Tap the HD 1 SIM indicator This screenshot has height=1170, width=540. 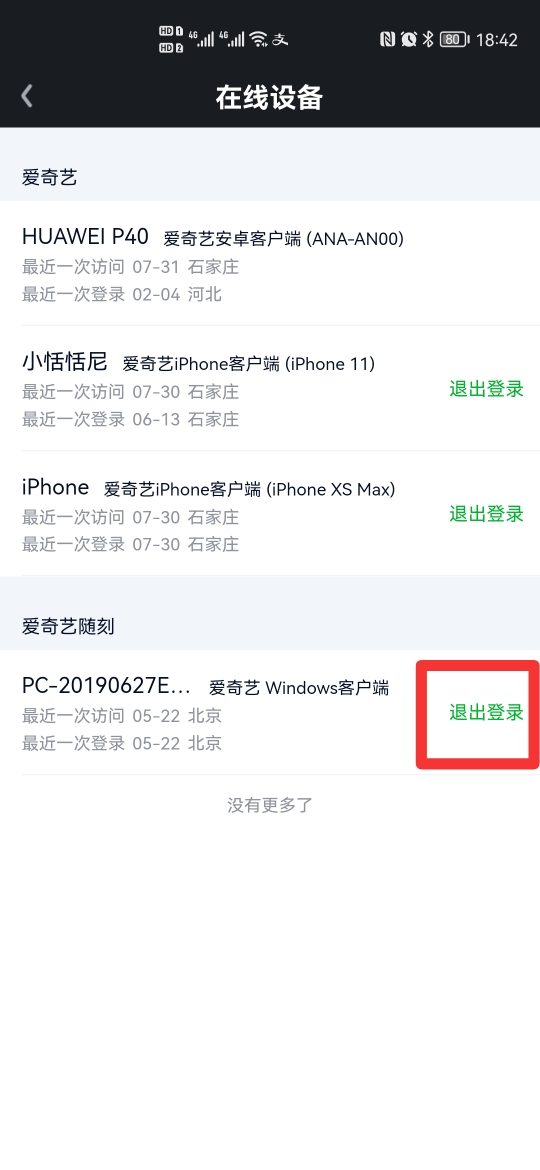[x=171, y=31]
